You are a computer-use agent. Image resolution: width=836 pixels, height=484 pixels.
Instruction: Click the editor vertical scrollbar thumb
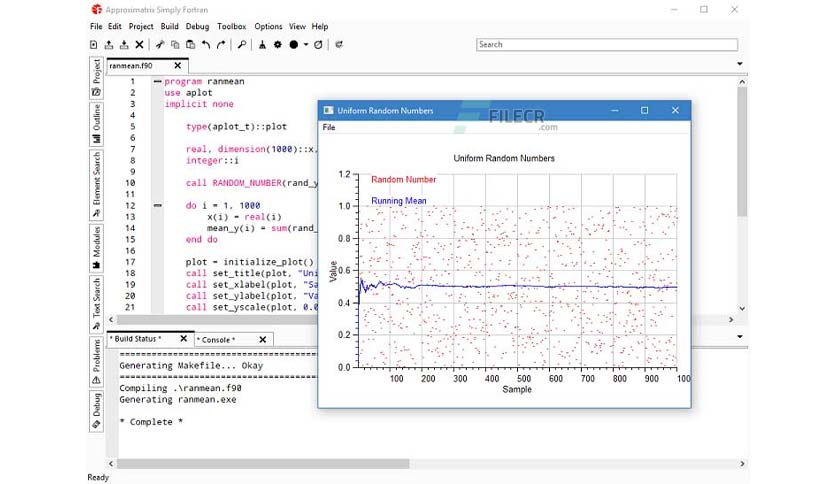coord(742,152)
